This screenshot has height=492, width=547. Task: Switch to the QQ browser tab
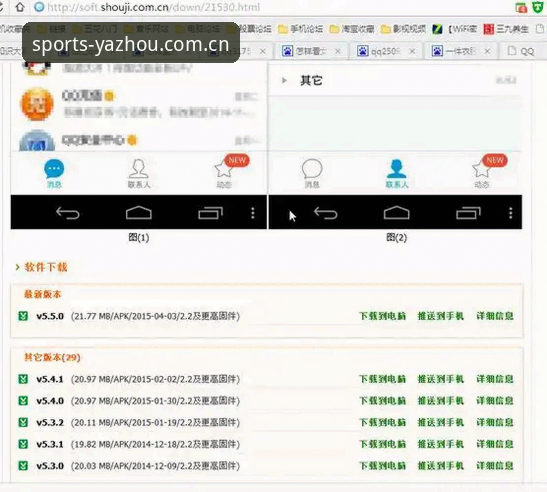pos(523,52)
